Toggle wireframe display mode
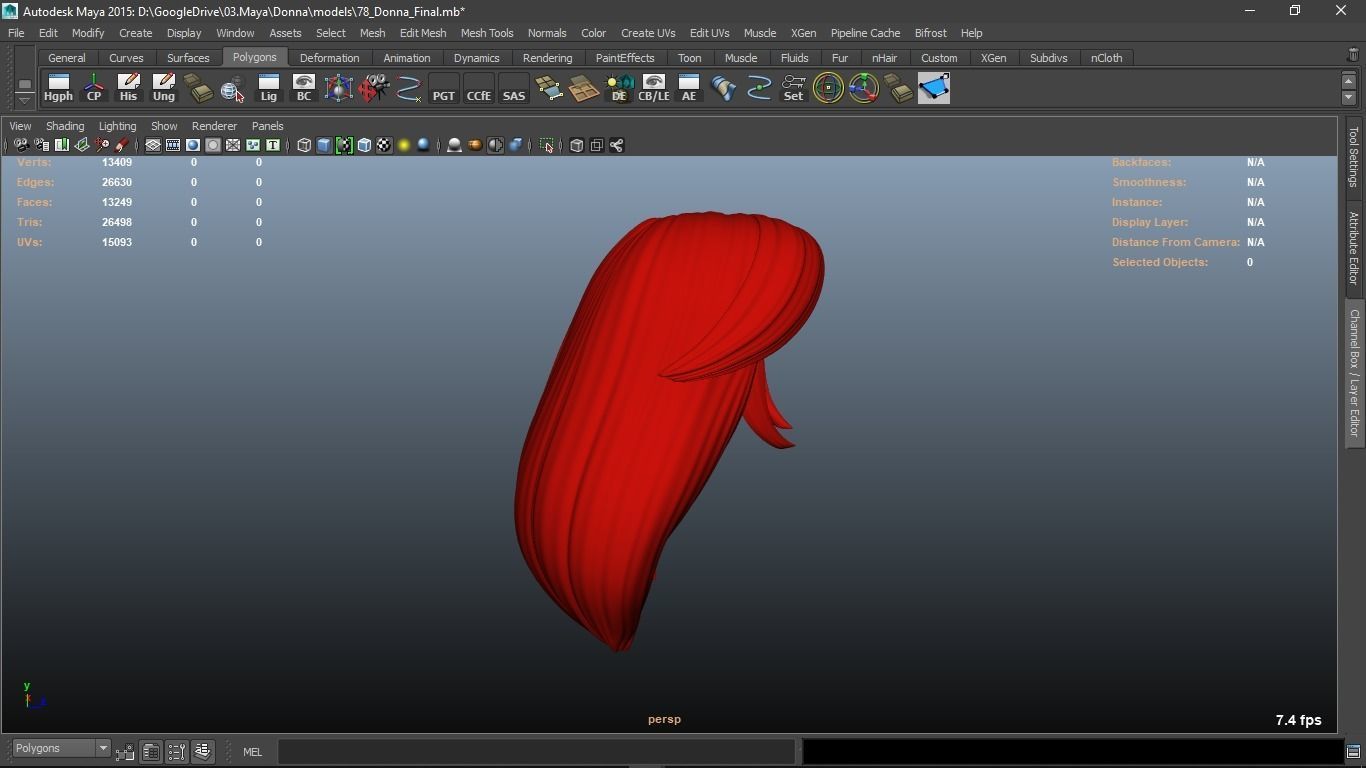 coord(304,145)
